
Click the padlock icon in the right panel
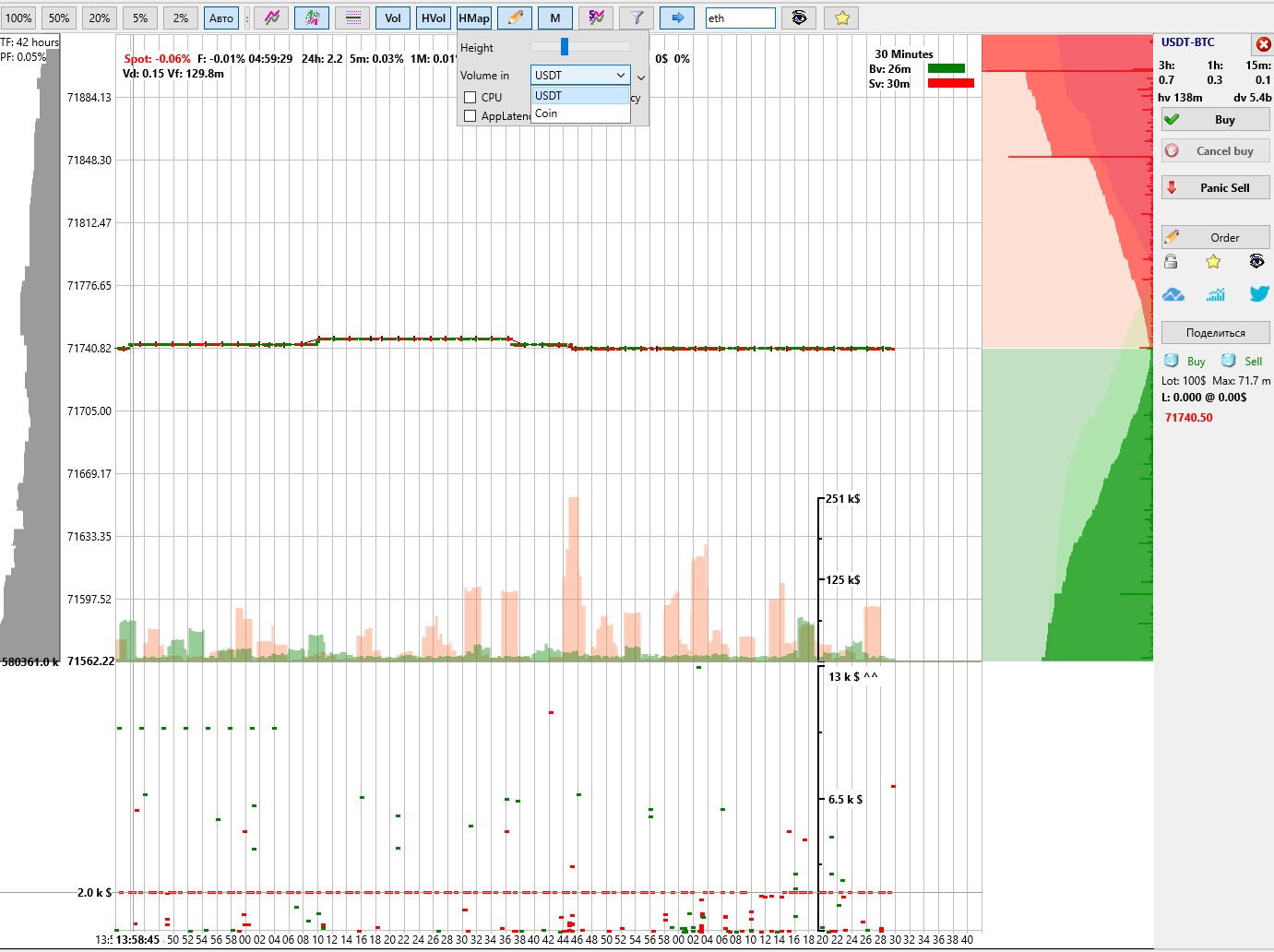(1171, 262)
